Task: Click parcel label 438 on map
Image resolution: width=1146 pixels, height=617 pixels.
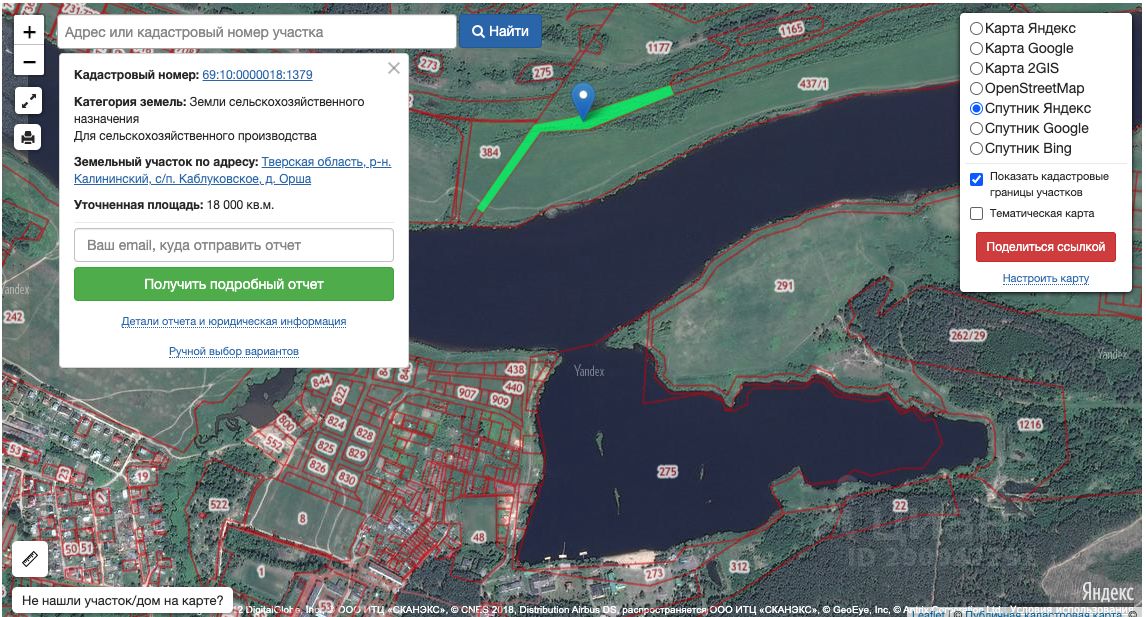Action: pyautogui.click(x=515, y=370)
